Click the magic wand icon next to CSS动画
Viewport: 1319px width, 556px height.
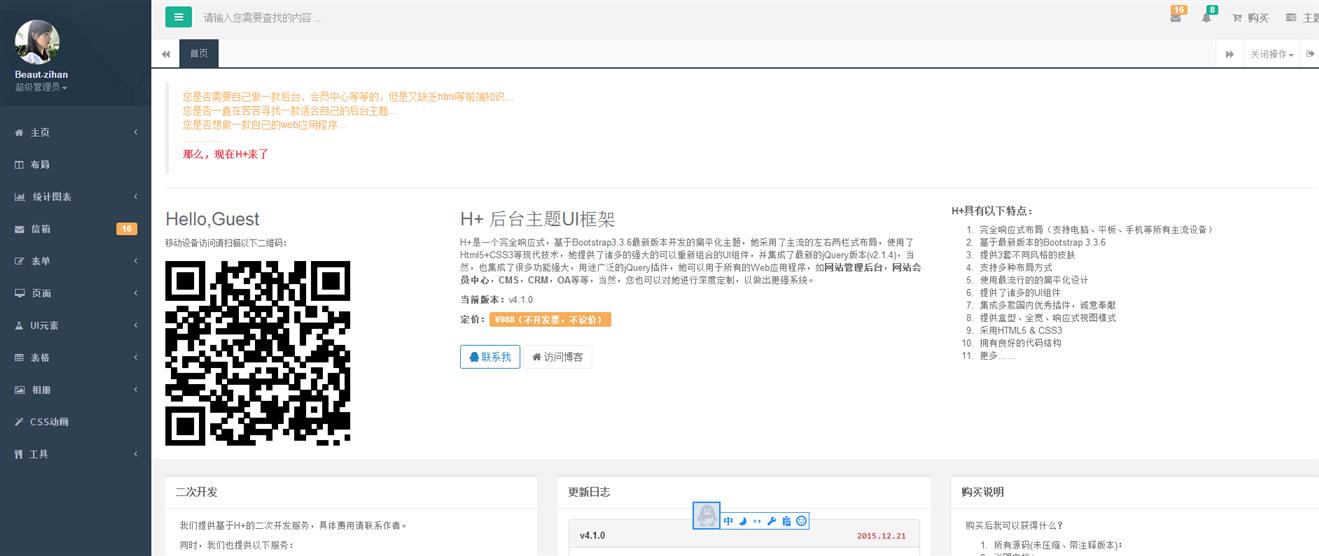(x=19, y=422)
